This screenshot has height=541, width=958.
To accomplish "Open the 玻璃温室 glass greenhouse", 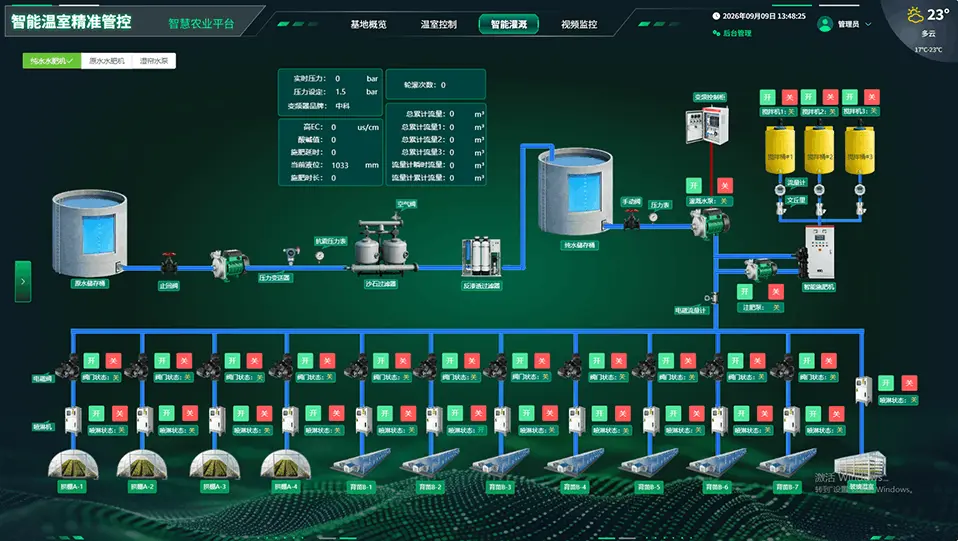I will coord(860,463).
